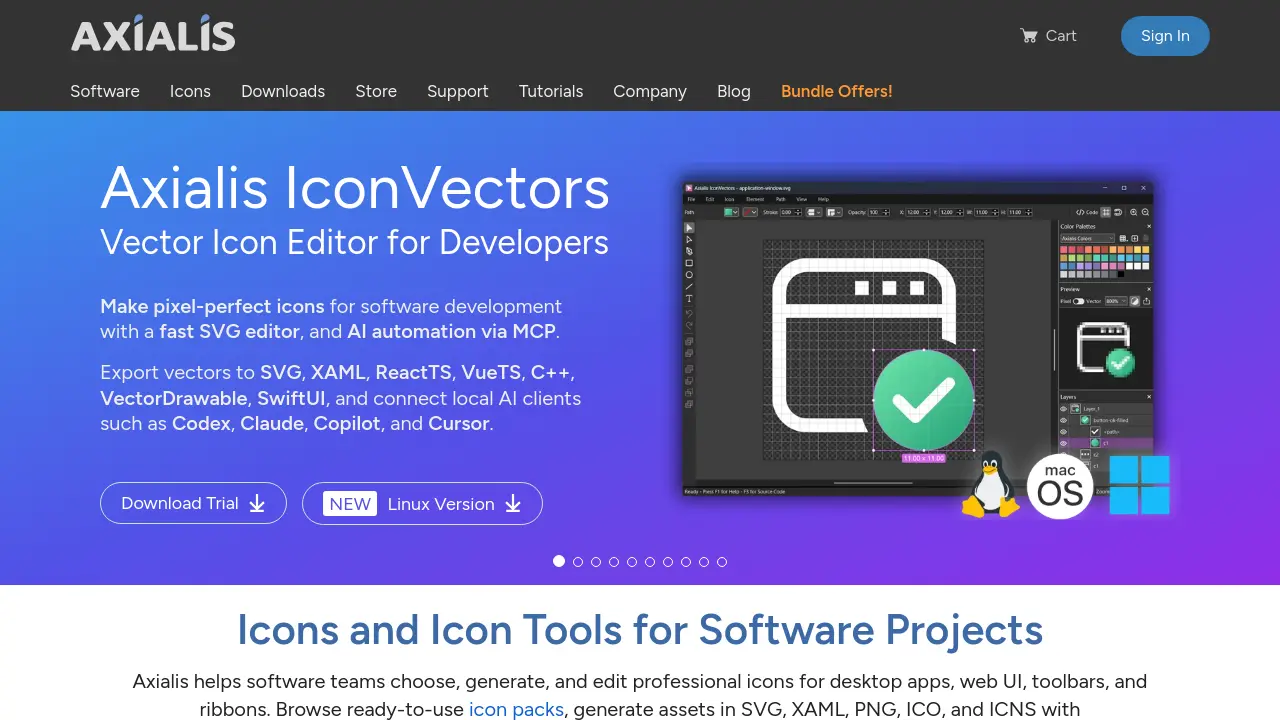
Task: Click the Axialis logo in the header
Action: point(153,35)
